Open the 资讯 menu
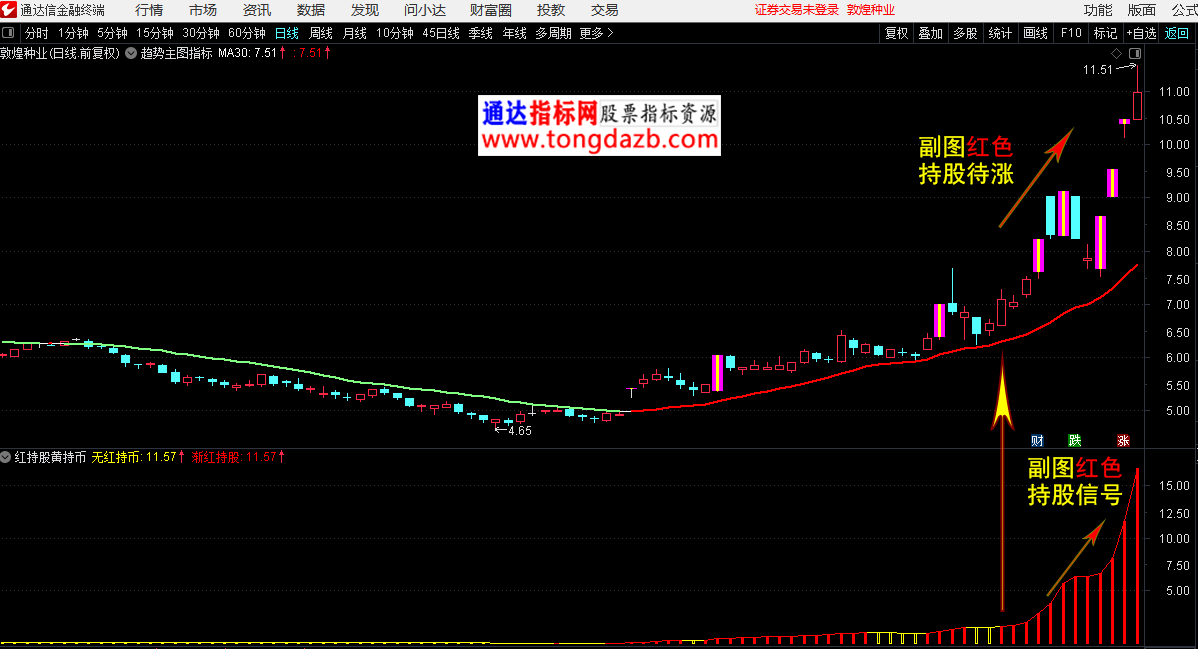This screenshot has height=649, width=1198. point(257,10)
